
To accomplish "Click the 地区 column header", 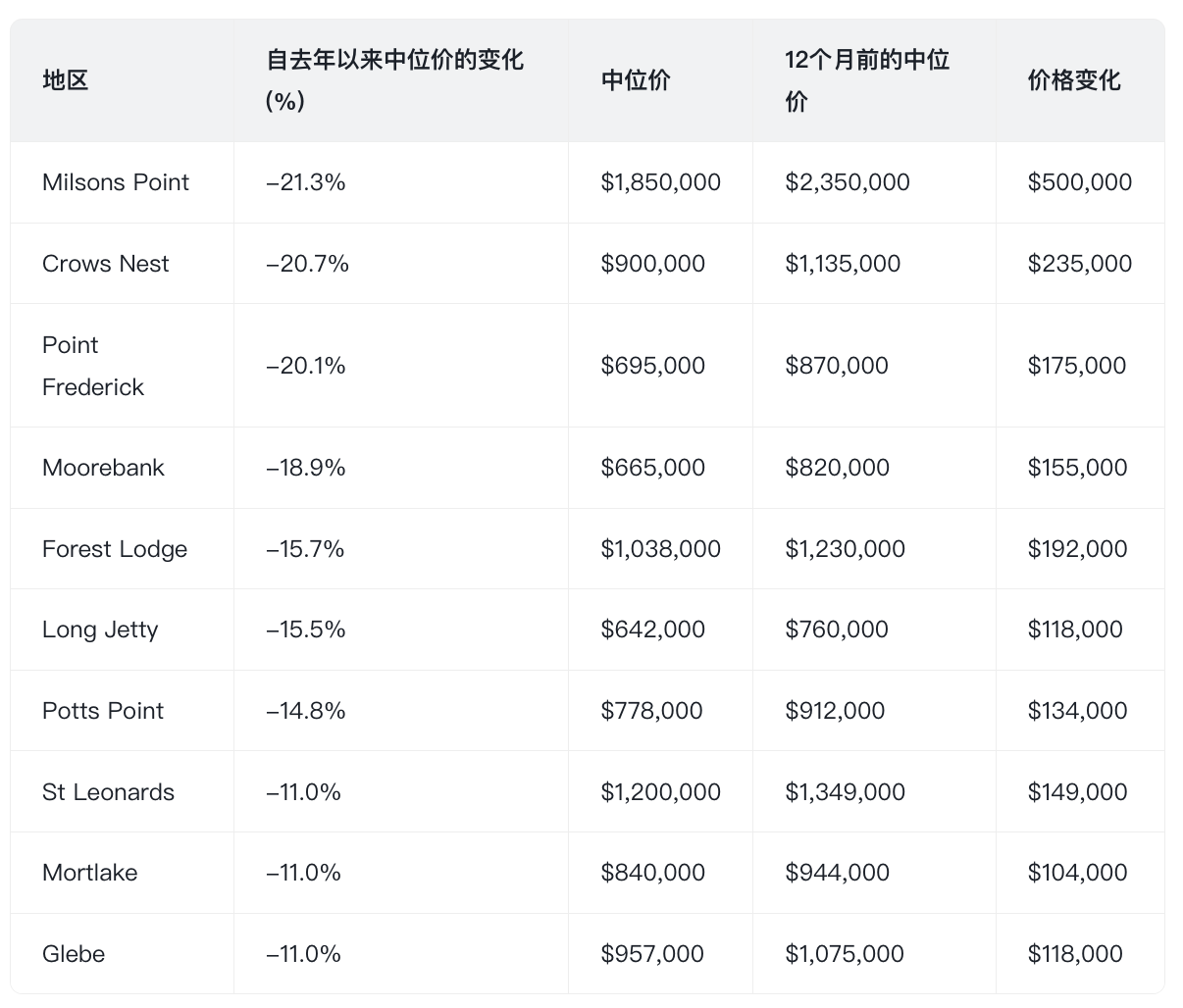I will click(x=66, y=80).
